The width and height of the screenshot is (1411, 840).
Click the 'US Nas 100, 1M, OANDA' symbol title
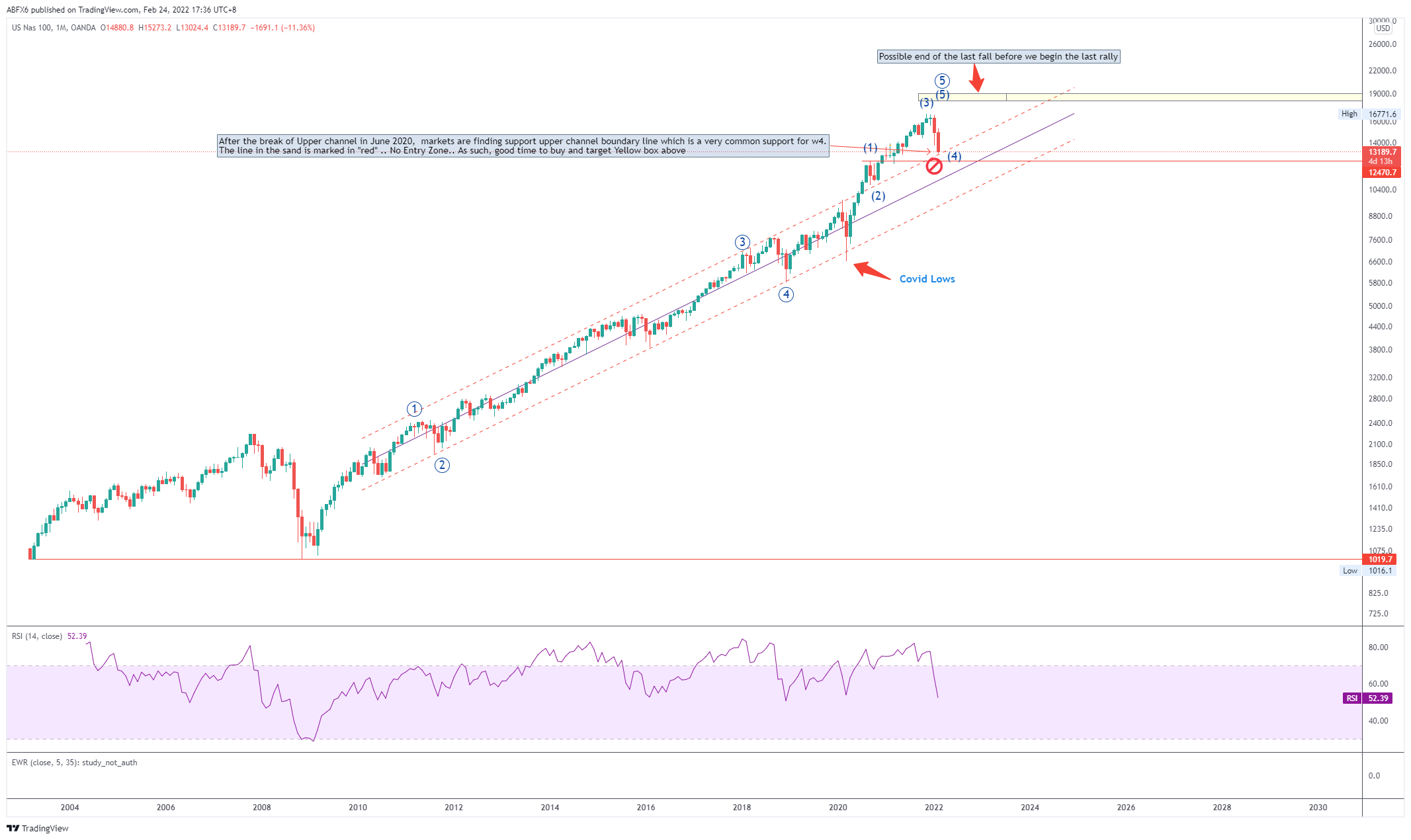pyautogui.click(x=54, y=28)
